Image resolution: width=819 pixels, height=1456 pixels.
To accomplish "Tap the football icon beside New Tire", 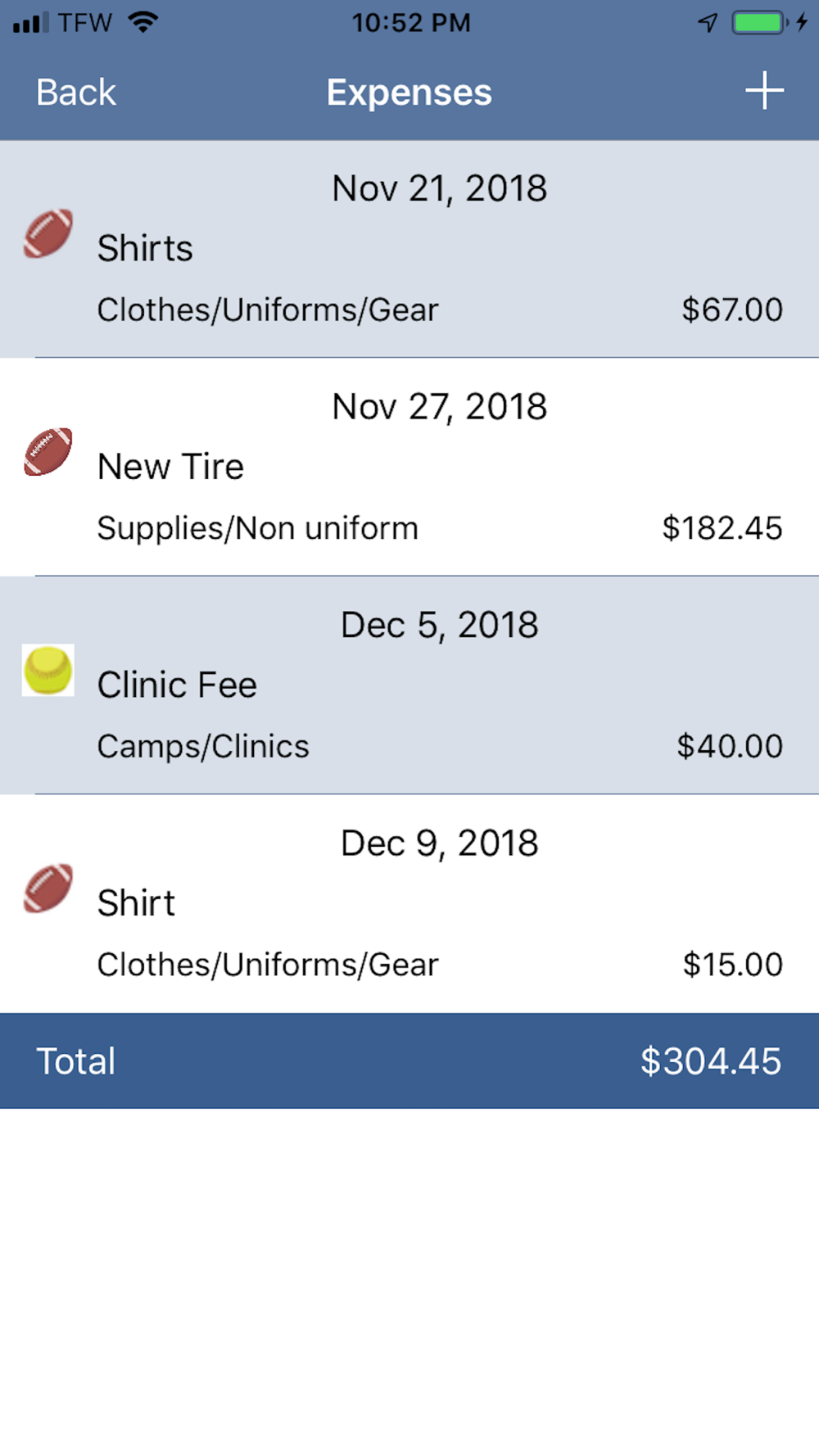I will click(48, 452).
